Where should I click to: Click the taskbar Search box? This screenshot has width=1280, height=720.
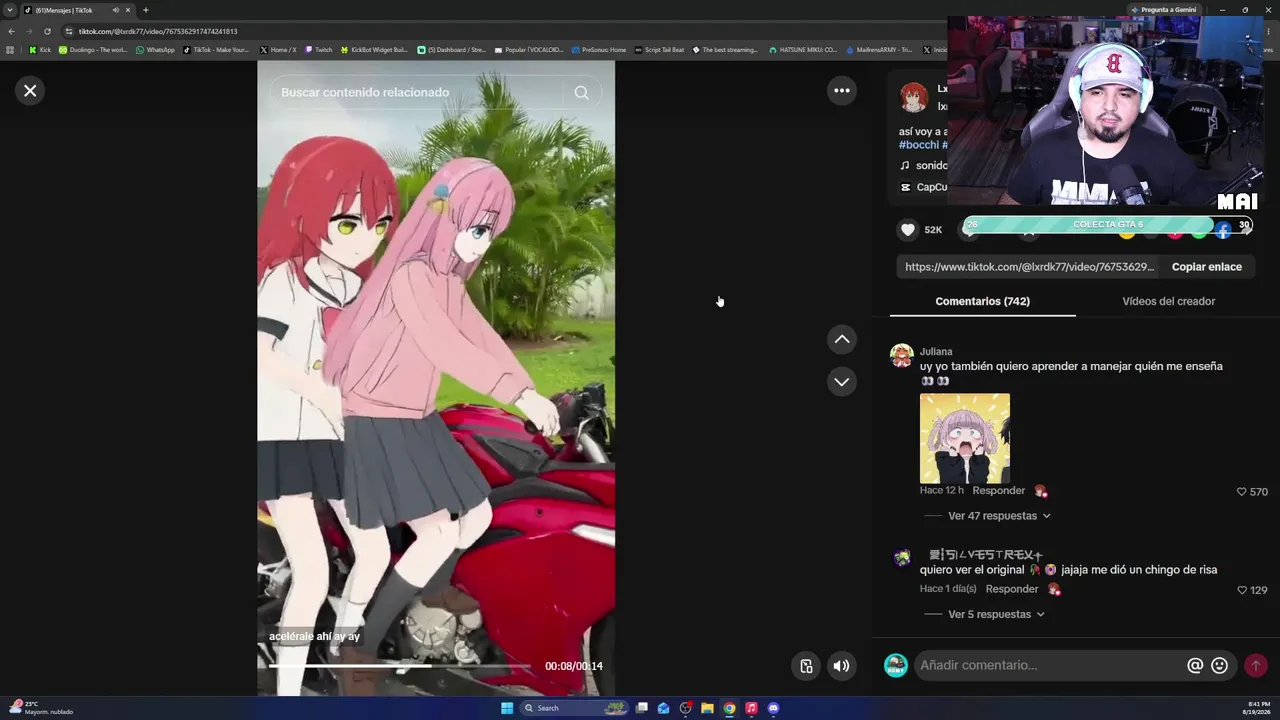tap(576, 708)
